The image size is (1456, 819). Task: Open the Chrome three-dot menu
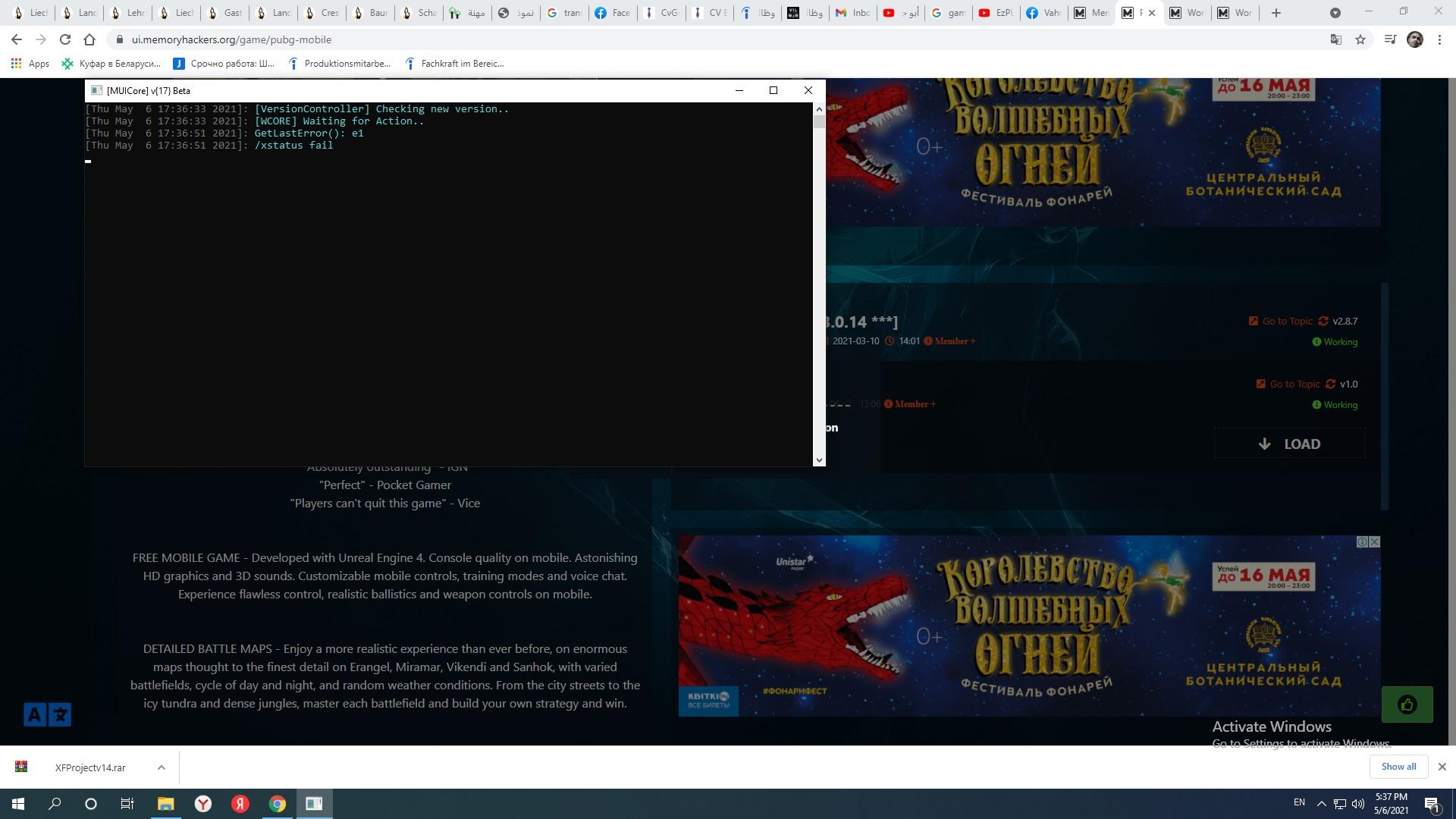(x=1439, y=39)
